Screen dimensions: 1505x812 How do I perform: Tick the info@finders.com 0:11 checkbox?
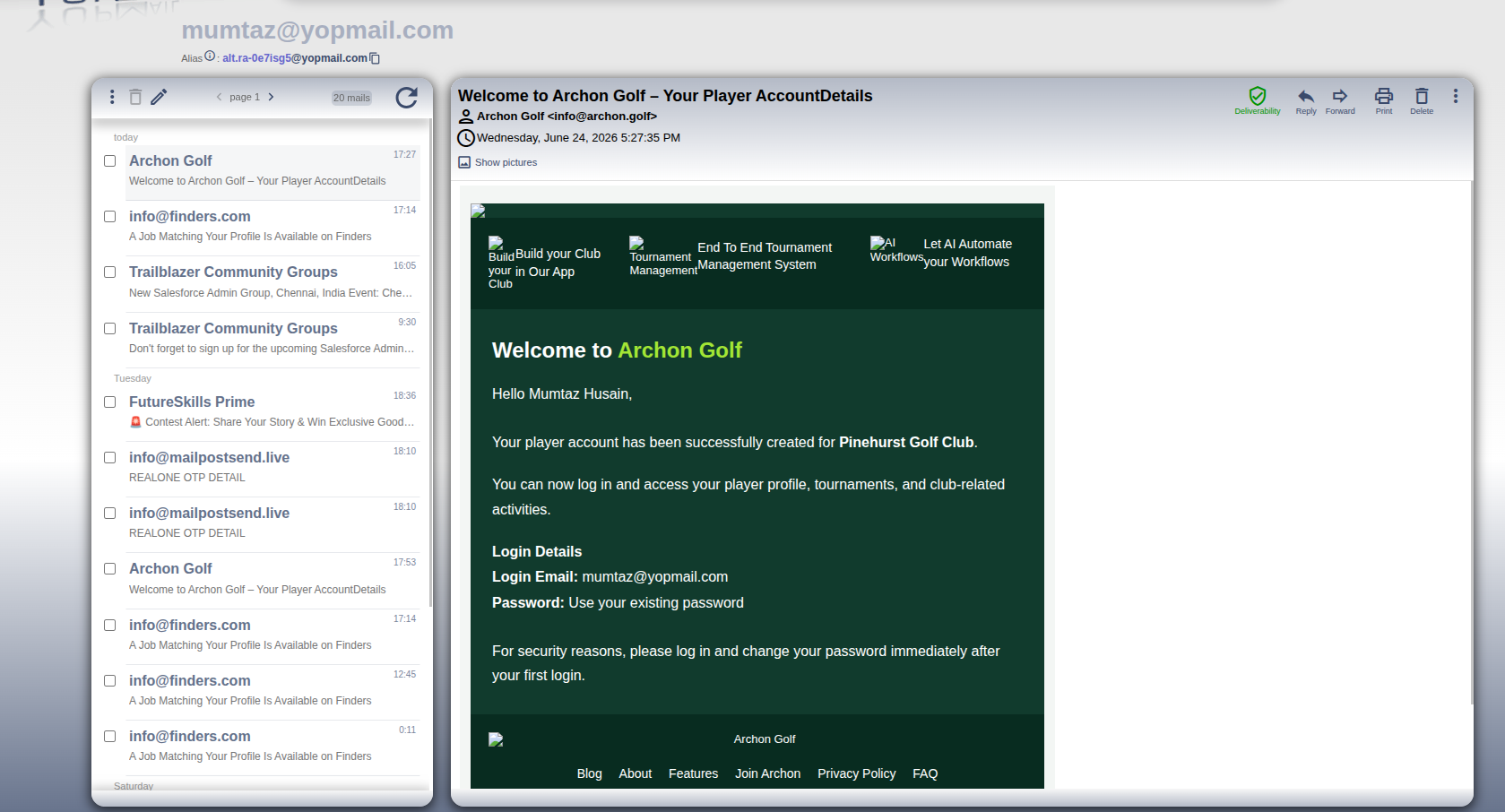pyautogui.click(x=110, y=737)
